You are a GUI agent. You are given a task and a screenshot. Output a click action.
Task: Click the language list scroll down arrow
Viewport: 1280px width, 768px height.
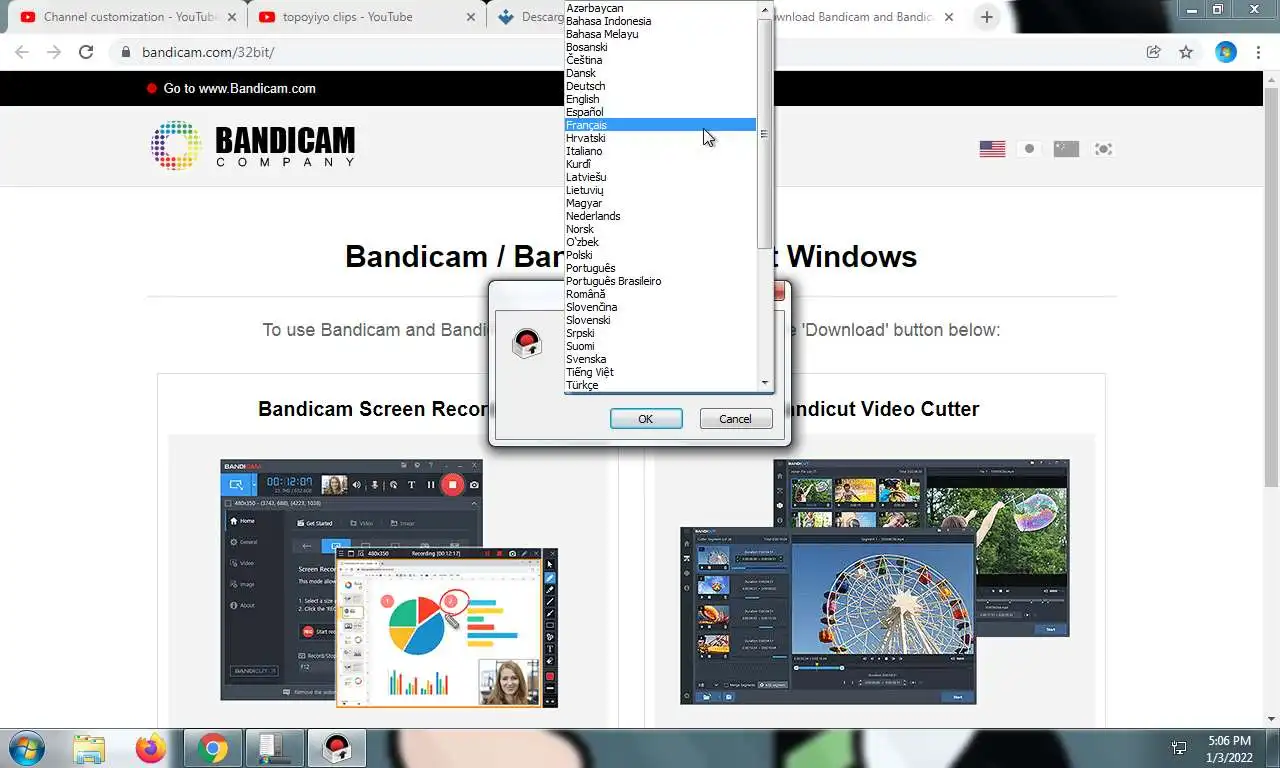pos(765,383)
